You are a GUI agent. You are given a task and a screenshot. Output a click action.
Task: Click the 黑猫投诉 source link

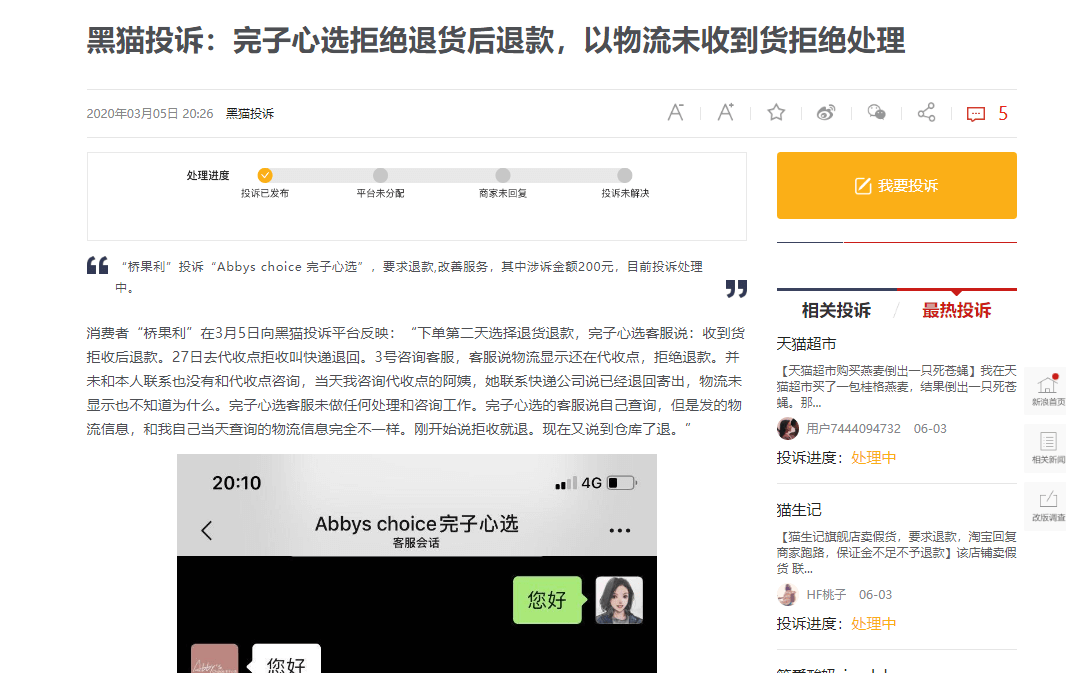tap(250, 114)
